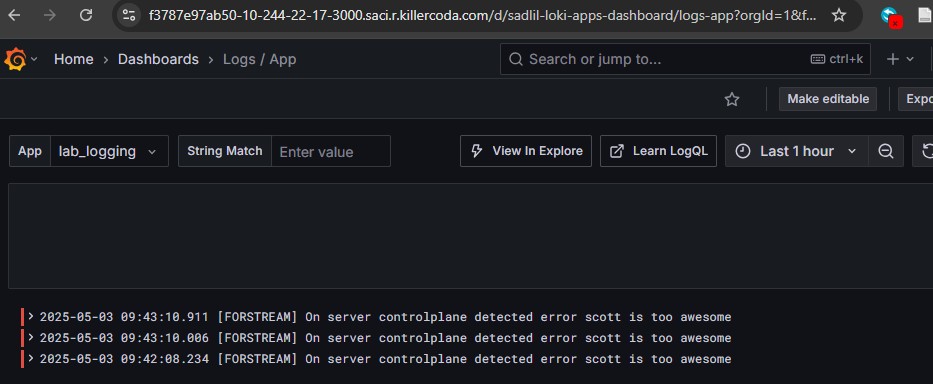Click the ctrl+k keyboard shortcut hint

(837, 59)
